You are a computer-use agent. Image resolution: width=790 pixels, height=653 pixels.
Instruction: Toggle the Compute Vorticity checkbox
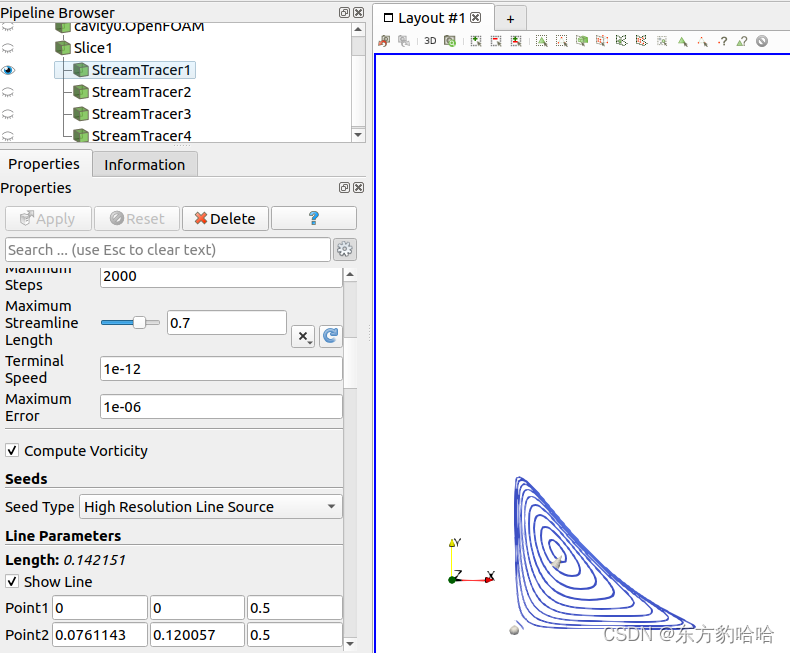pos(12,450)
